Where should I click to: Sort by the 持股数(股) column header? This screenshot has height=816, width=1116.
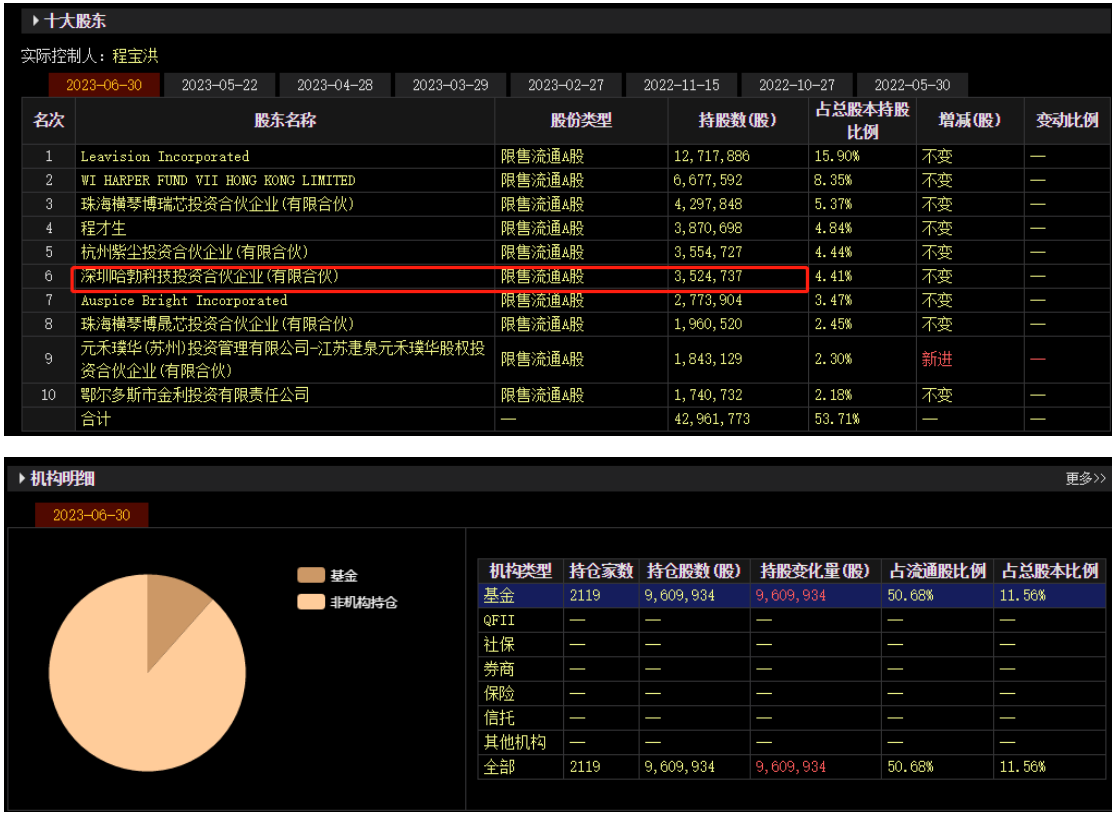tap(737, 121)
